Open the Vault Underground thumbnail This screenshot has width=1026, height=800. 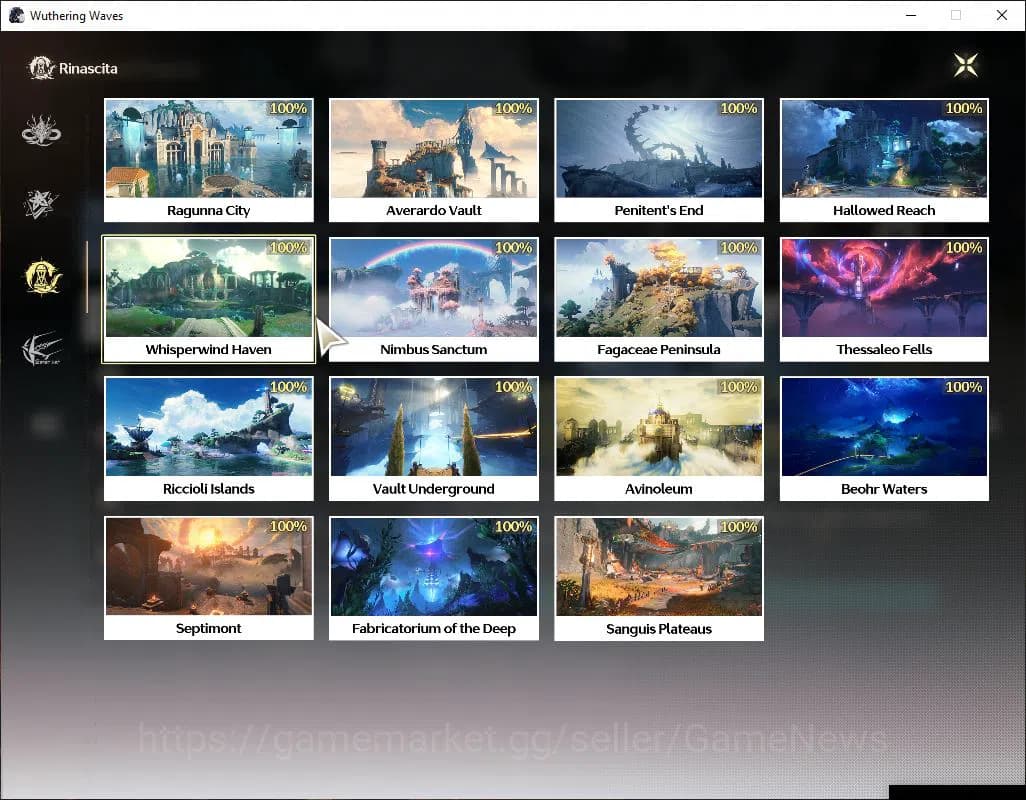tap(434, 427)
